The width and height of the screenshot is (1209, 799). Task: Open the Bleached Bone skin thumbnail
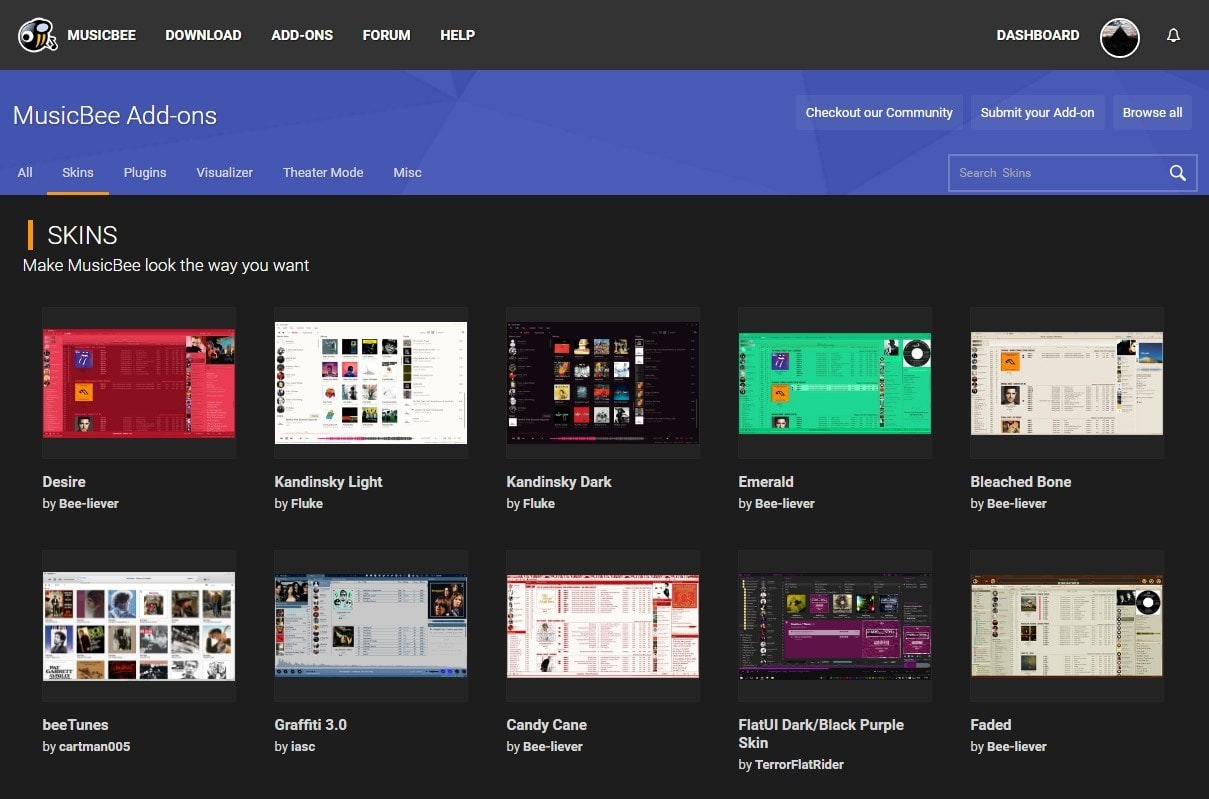click(1067, 383)
